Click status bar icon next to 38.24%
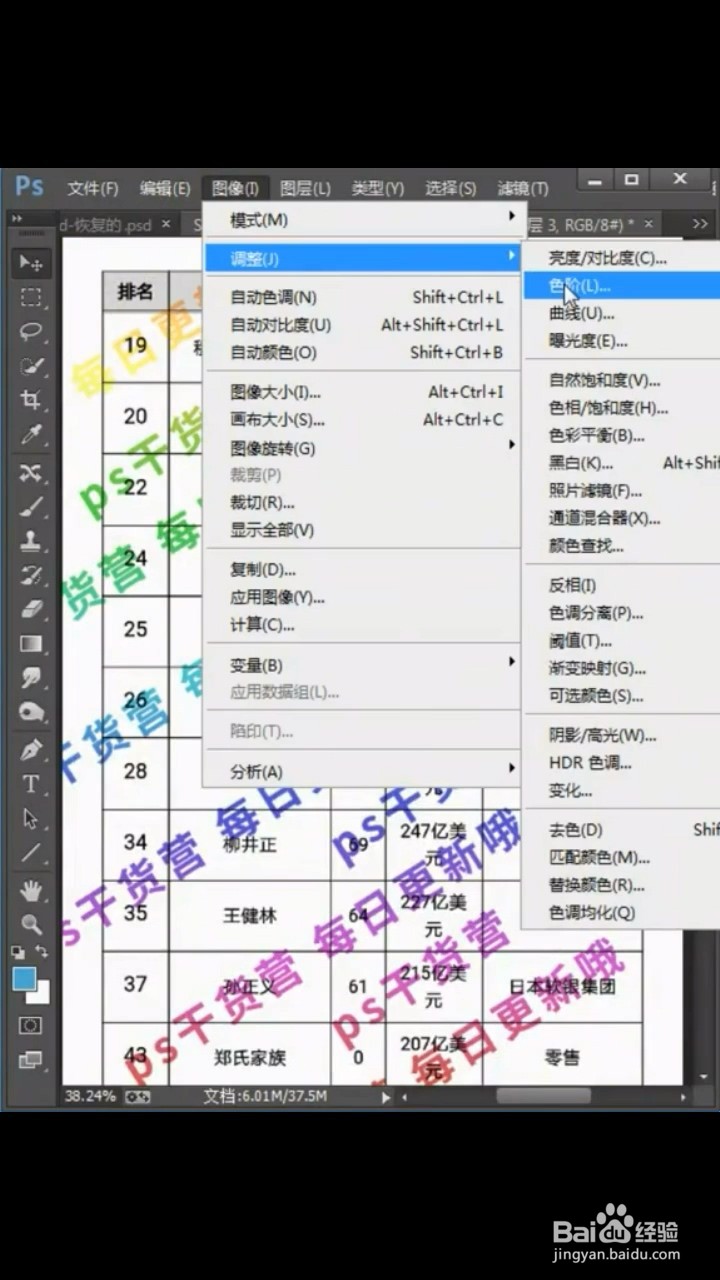Screen dimensions: 720x1280 (138, 1096)
